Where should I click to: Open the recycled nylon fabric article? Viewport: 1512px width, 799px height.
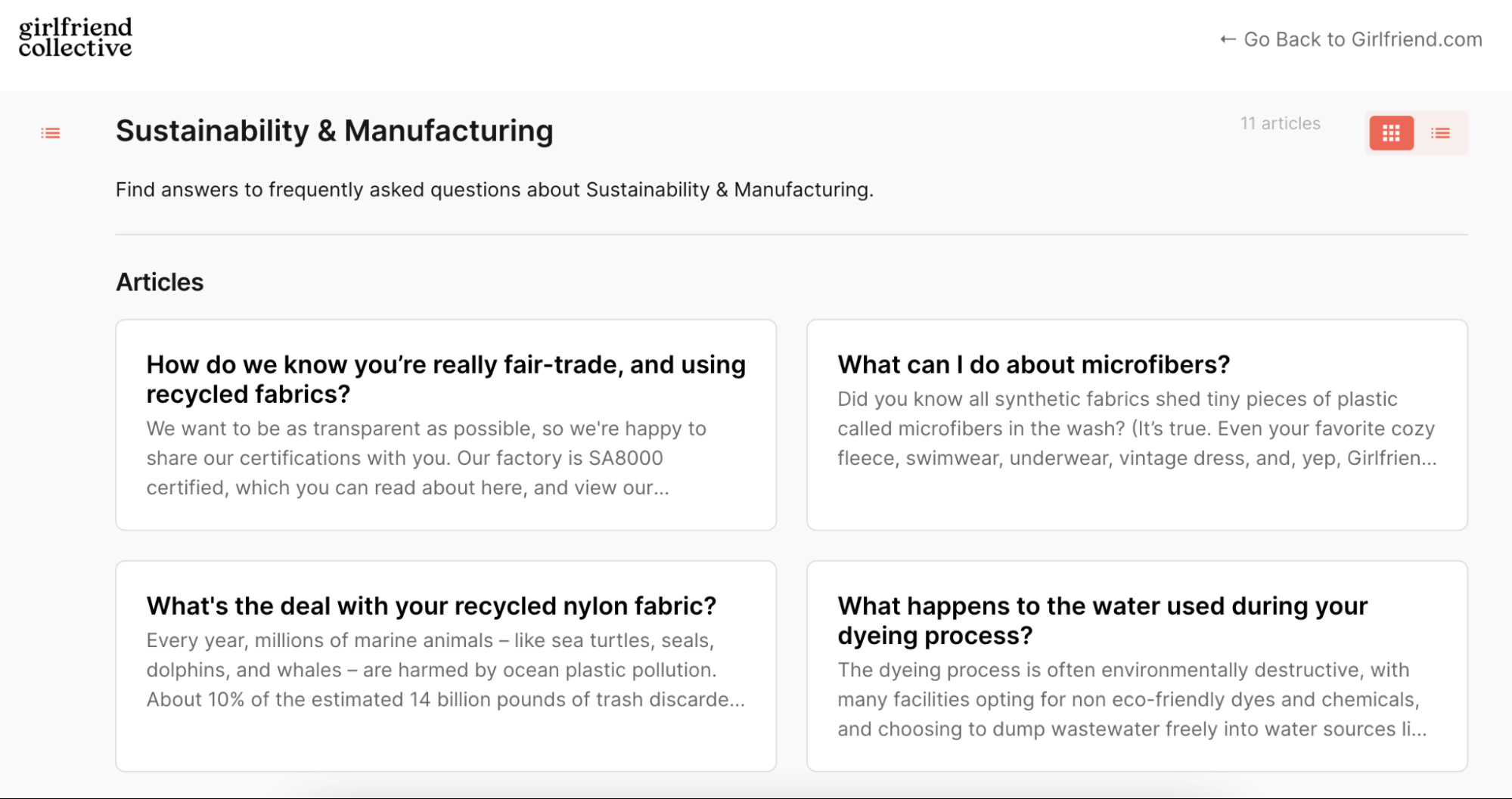pos(431,605)
